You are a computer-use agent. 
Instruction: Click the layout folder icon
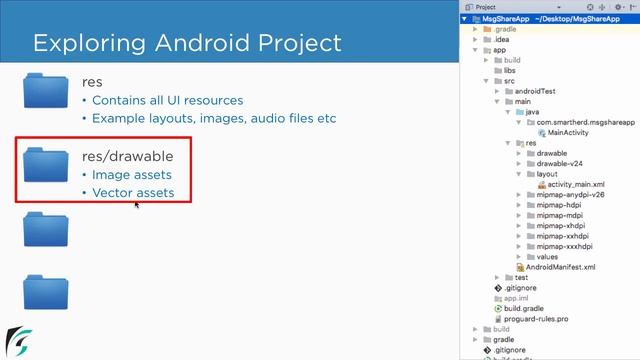pyautogui.click(x=531, y=174)
